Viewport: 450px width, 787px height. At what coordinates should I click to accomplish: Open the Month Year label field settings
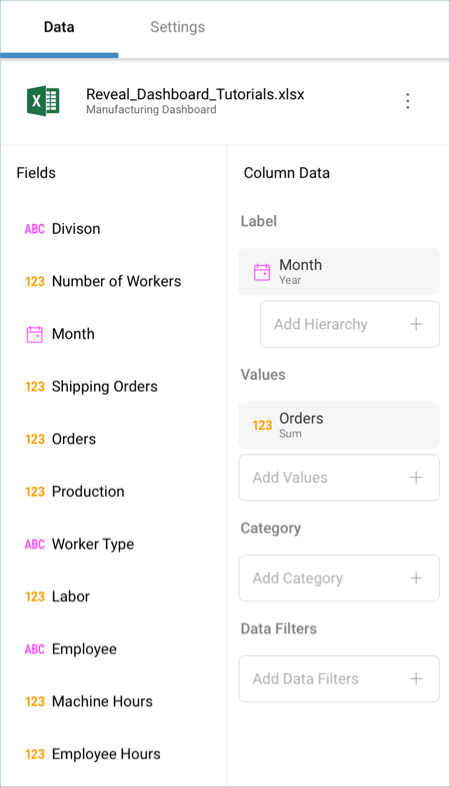coord(339,272)
